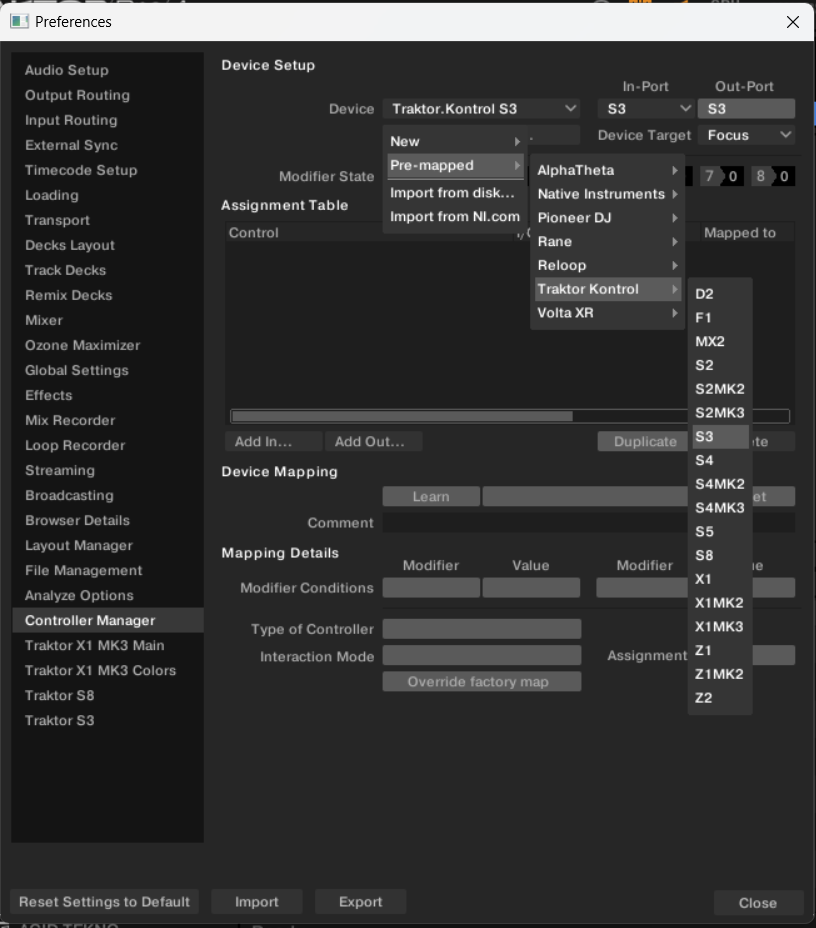Screen dimensions: 816x928
Task: Expand the New submenu
Action: coord(455,141)
